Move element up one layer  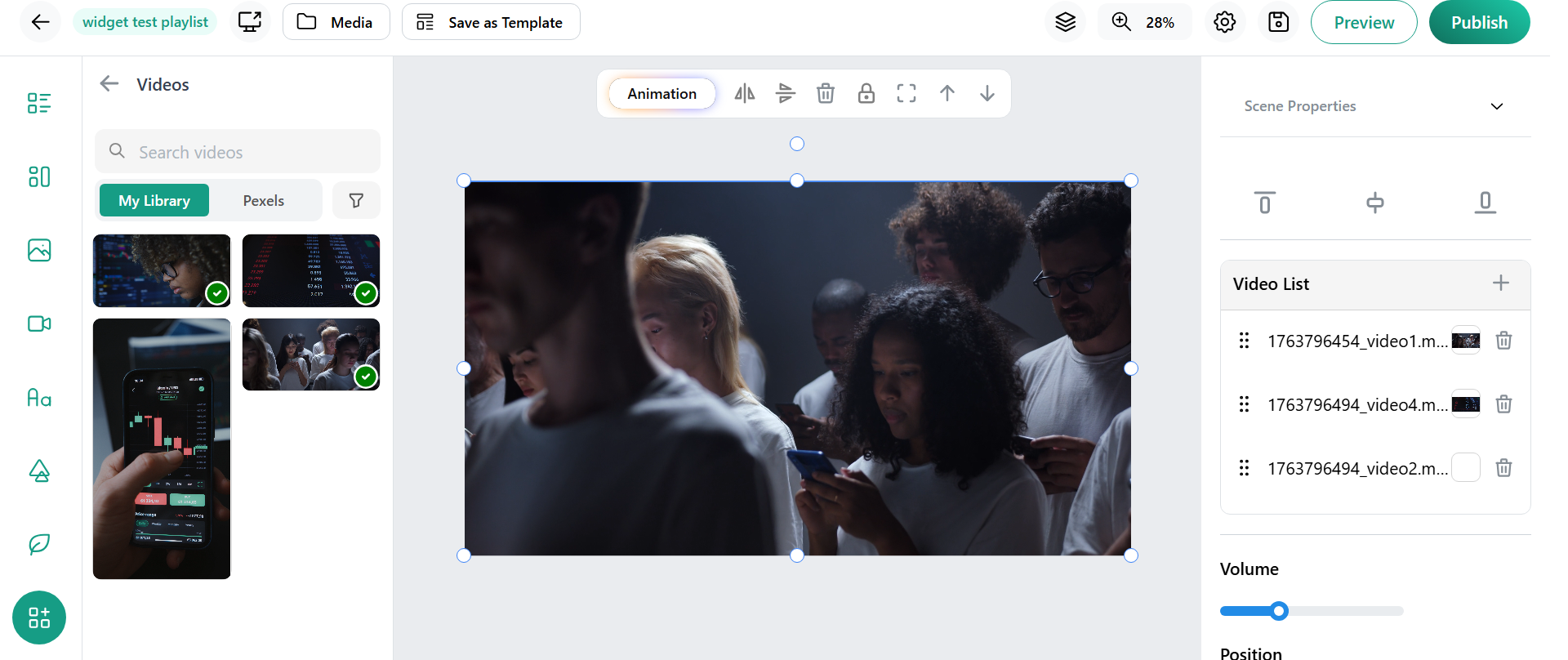(947, 93)
